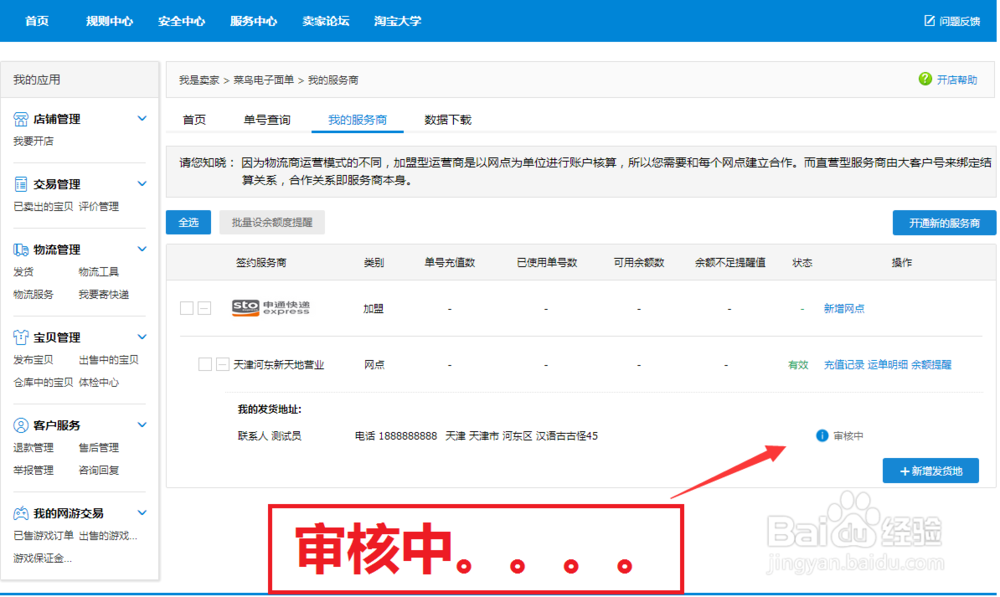Select the 我的服务商 tab

click(357, 120)
